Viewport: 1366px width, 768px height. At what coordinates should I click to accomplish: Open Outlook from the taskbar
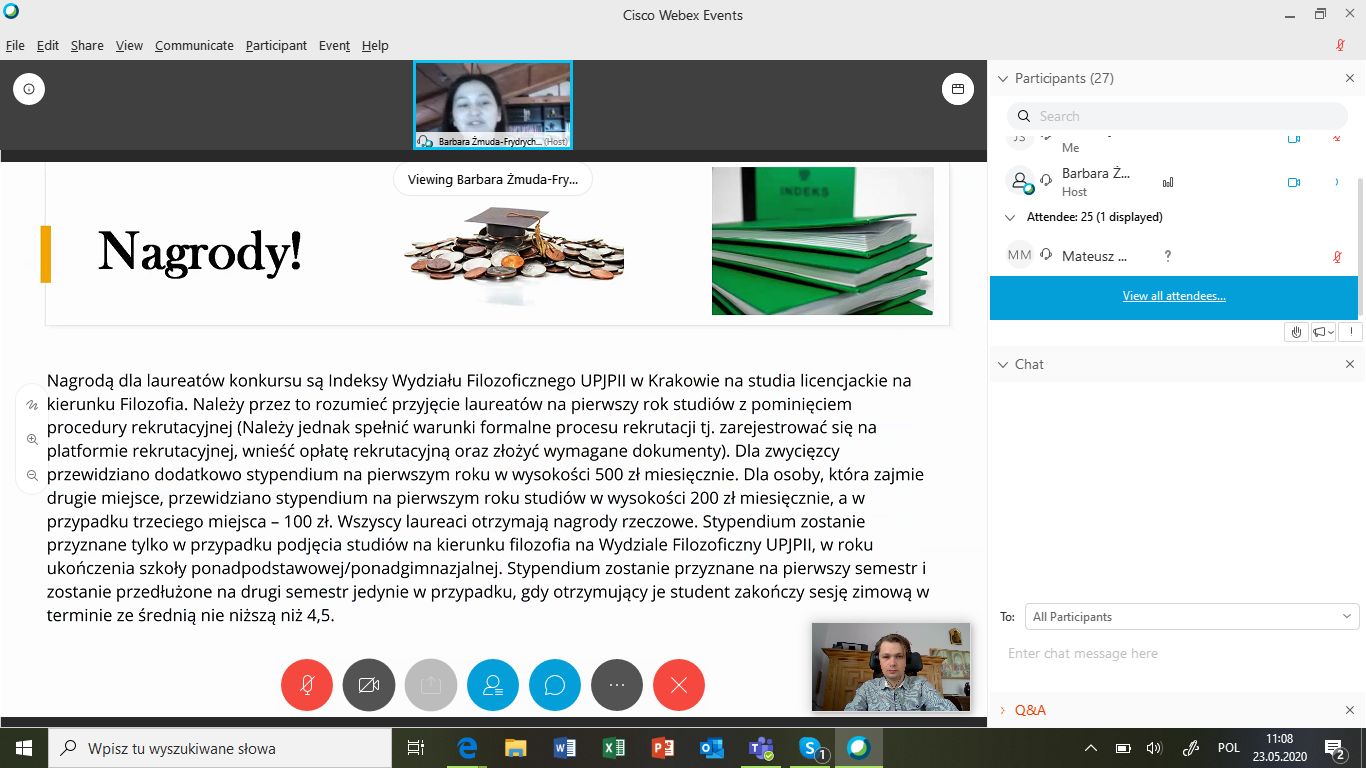click(711, 748)
